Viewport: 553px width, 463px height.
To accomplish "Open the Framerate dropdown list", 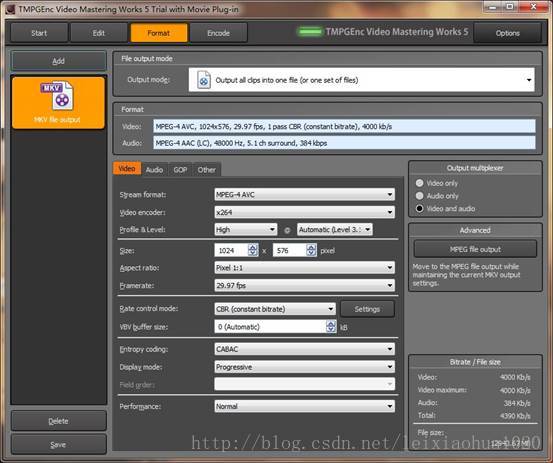I will pos(304,285).
